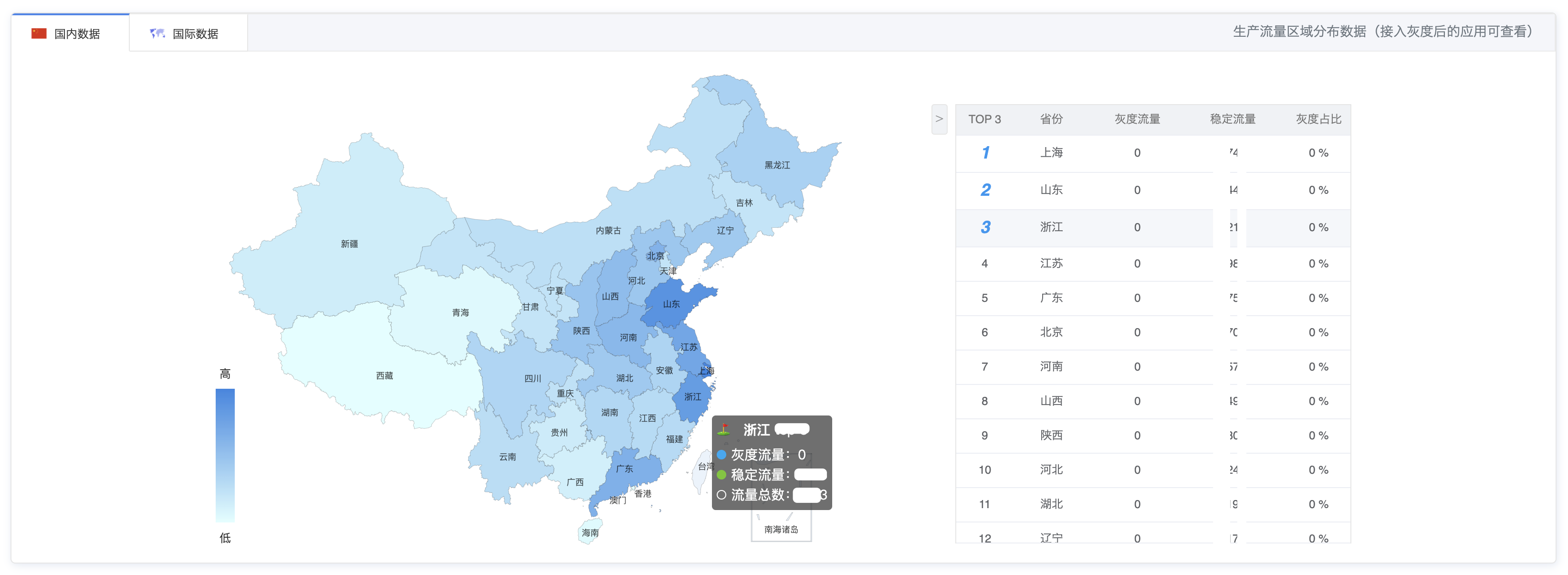Image resolution: width=1568 pixels, height=575 pixels.
Task: Click the world map icon in 国际数据
Action: [157, 33]
